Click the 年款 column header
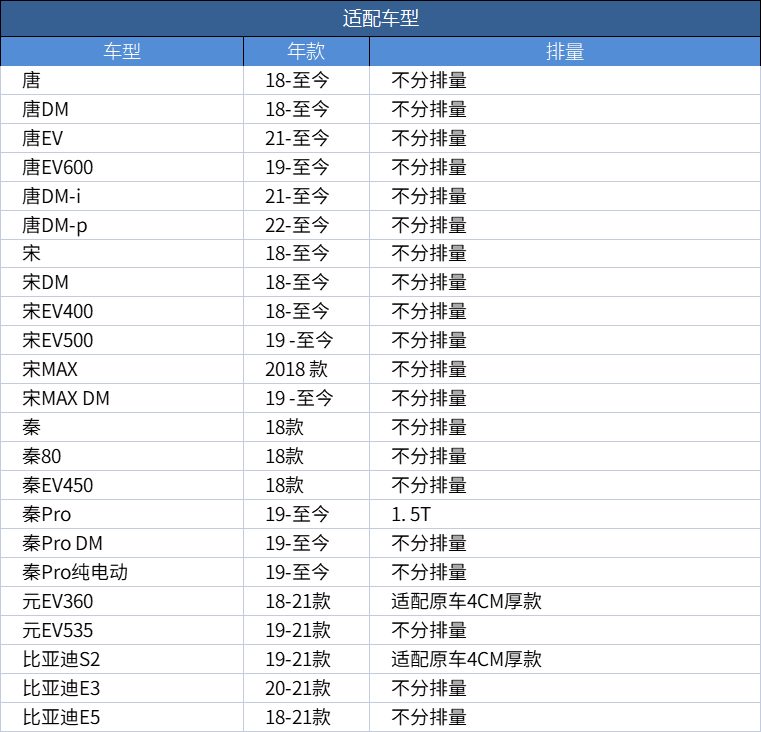The width and height of the screenshot is (761, 732). 306,51
